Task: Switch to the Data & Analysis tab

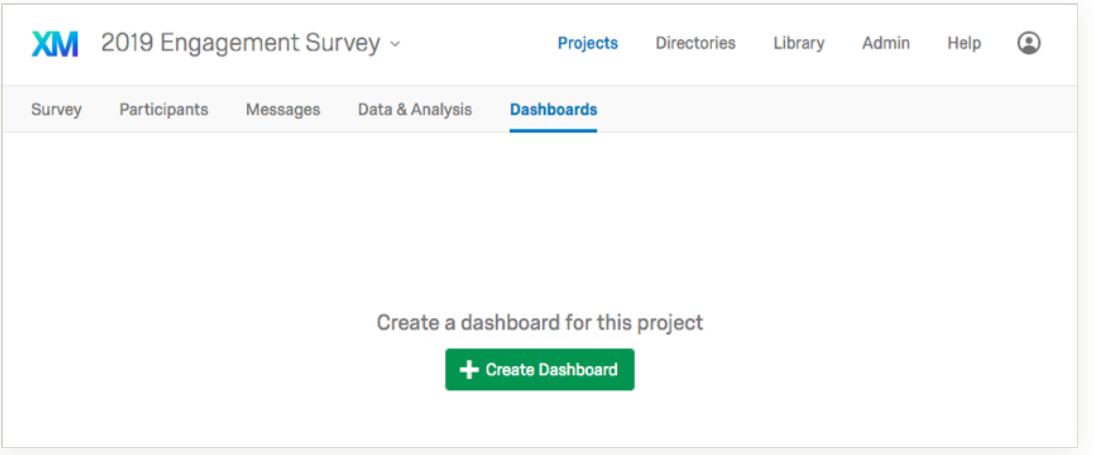Action: [415, 110]
